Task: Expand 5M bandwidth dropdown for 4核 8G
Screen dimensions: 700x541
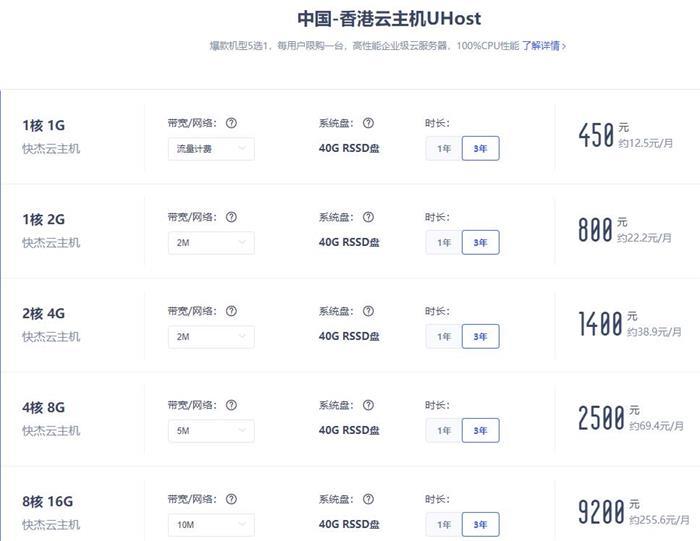Action: [x=211, y=431]
